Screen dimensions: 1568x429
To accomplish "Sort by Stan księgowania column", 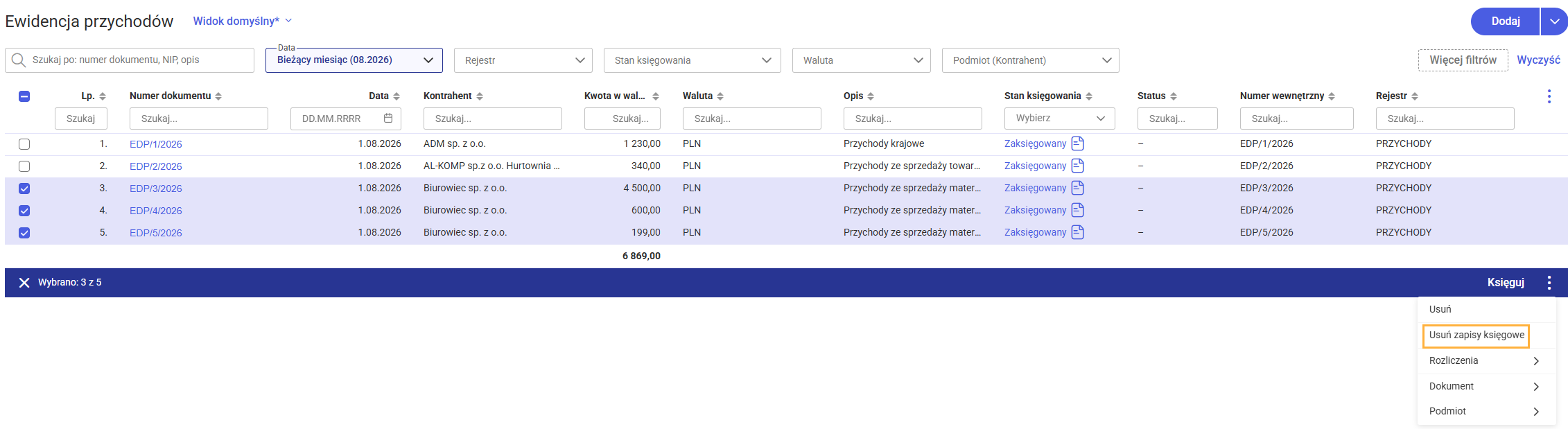I will coord(1089,96).
